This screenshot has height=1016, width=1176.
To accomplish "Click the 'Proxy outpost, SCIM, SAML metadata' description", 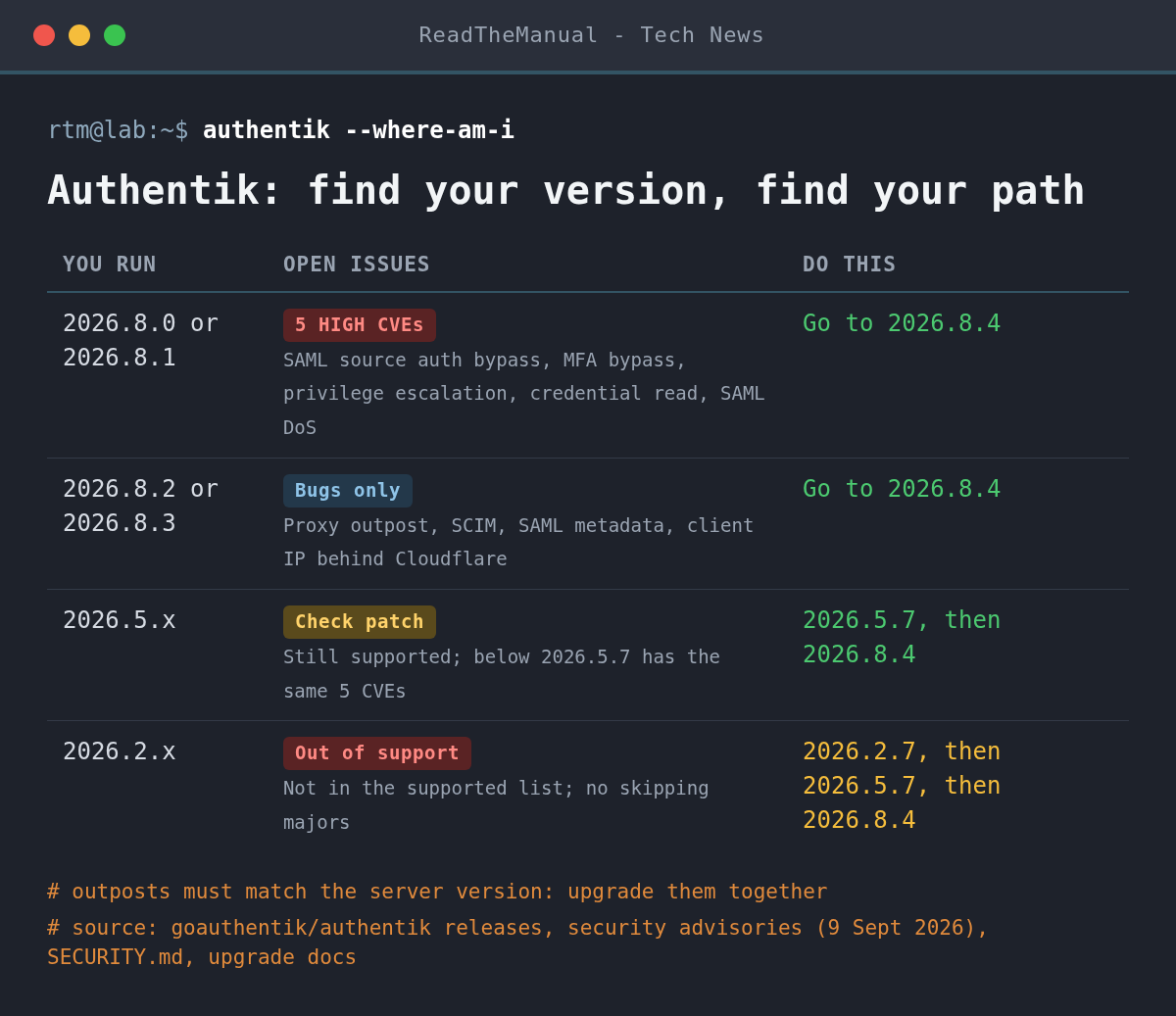I will pos(518,542).
